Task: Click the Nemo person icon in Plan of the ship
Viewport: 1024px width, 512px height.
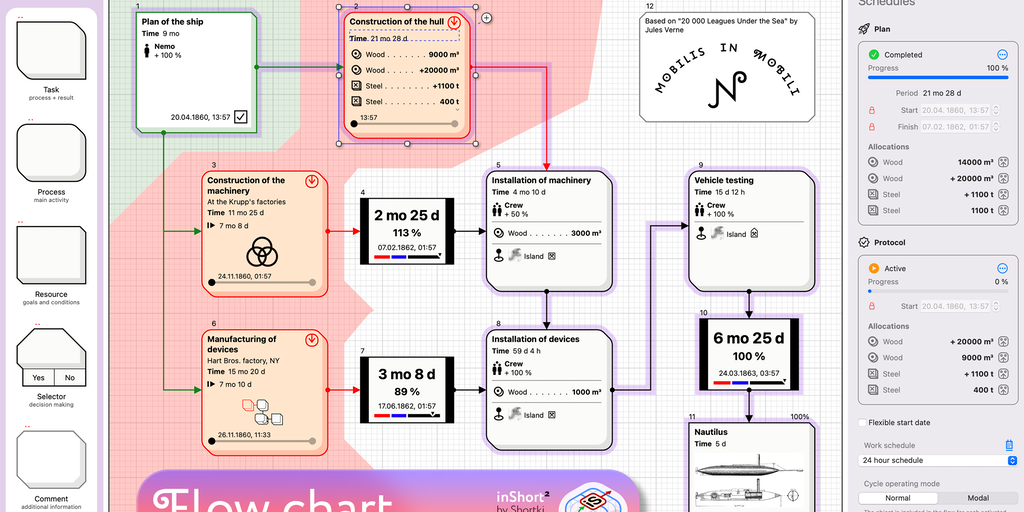Action: point(147,51)
